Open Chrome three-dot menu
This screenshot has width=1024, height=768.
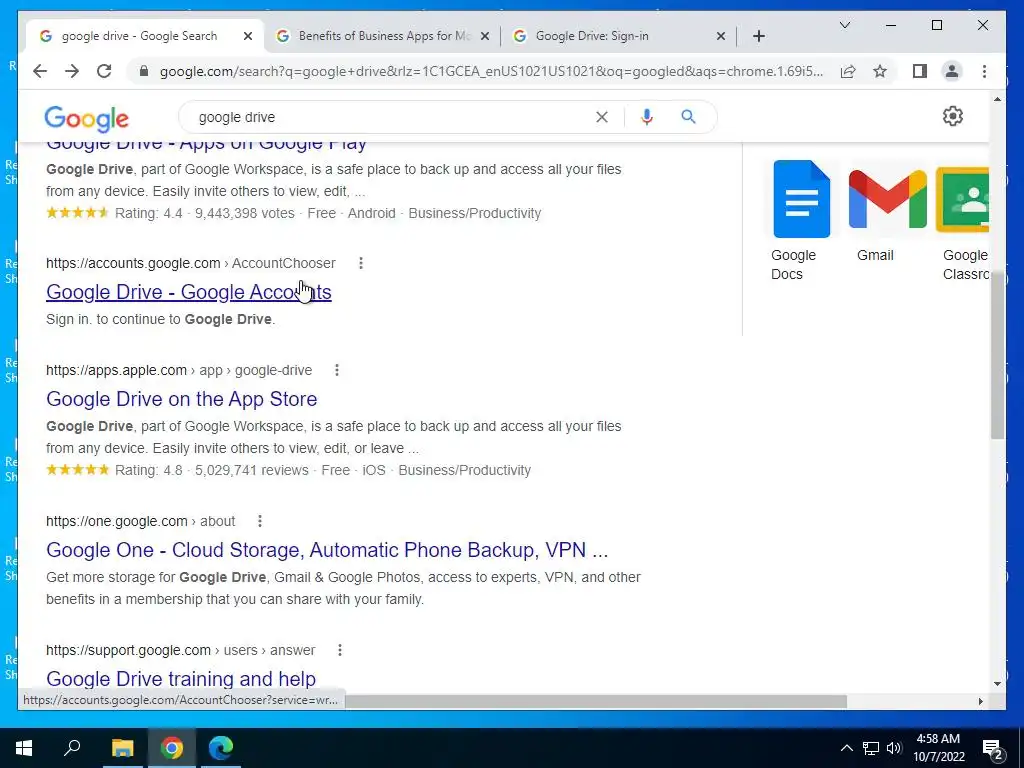[x=984, y=71]
